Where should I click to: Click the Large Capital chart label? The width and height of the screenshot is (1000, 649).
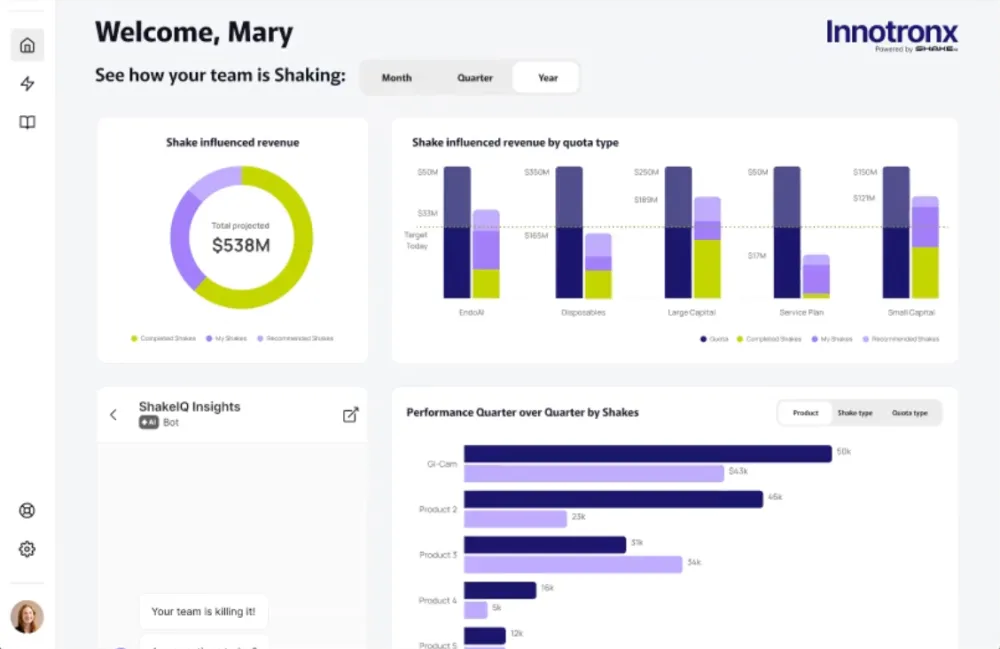[x=691, y=312]
